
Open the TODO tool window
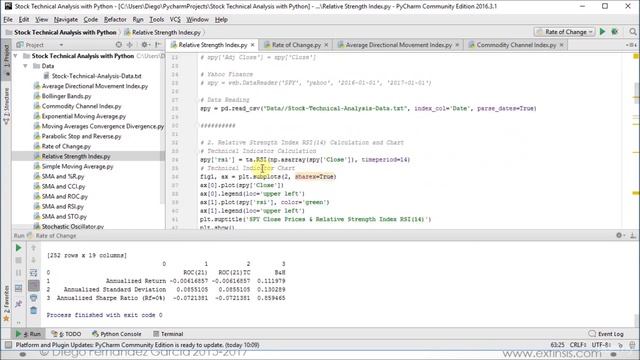(x=67, y=334)
